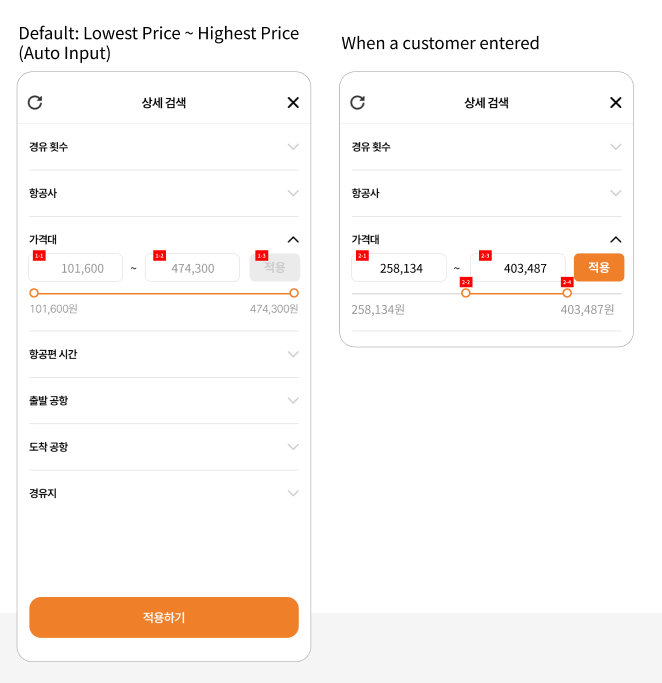The height and width of the screenshot is (683, 662).
Task: Click the minimum price field showing 101,600
Action: click(x=78, y=268)
